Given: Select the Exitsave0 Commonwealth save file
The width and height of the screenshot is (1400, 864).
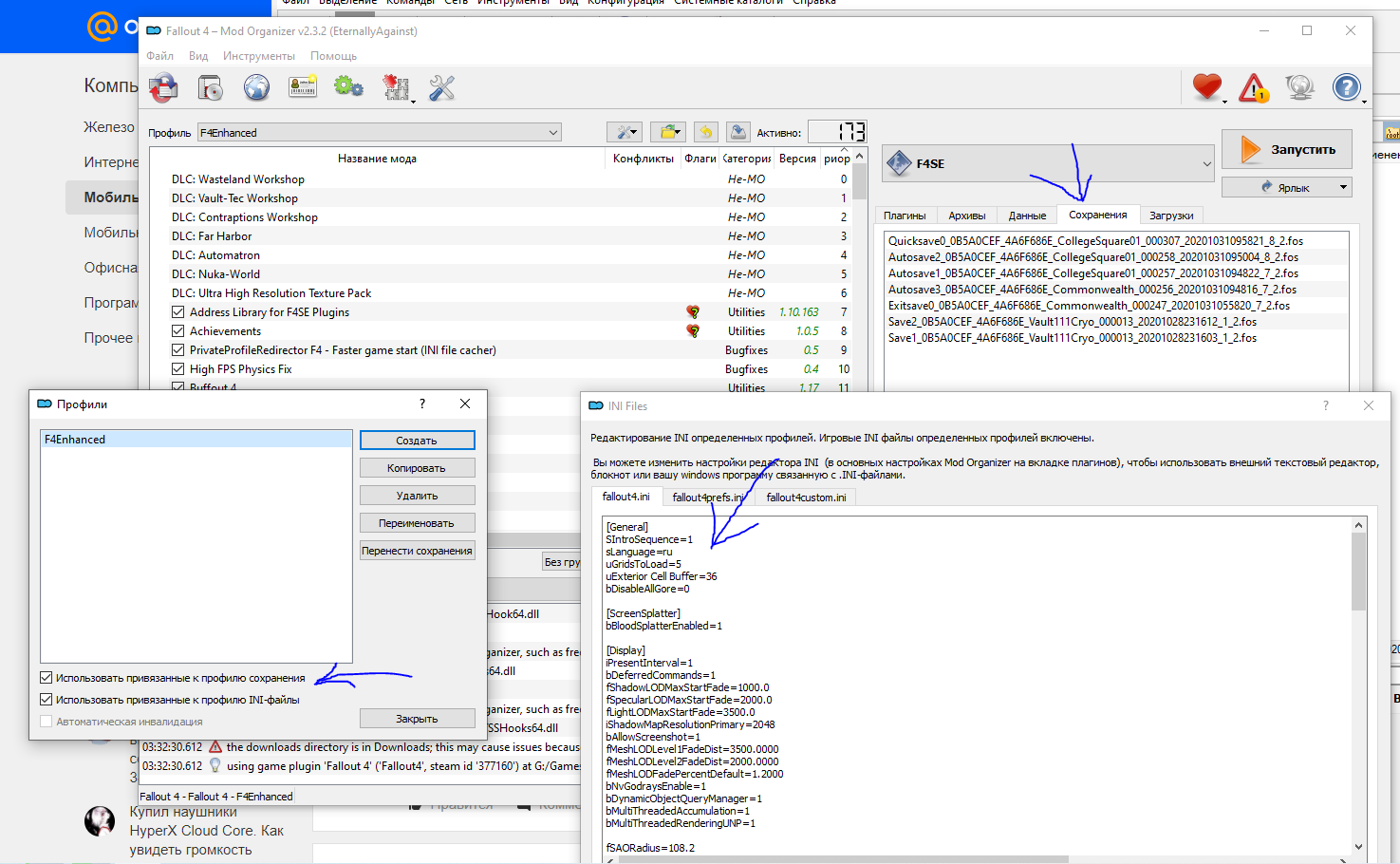Looking at the screenshot, I should point(1116,306).
